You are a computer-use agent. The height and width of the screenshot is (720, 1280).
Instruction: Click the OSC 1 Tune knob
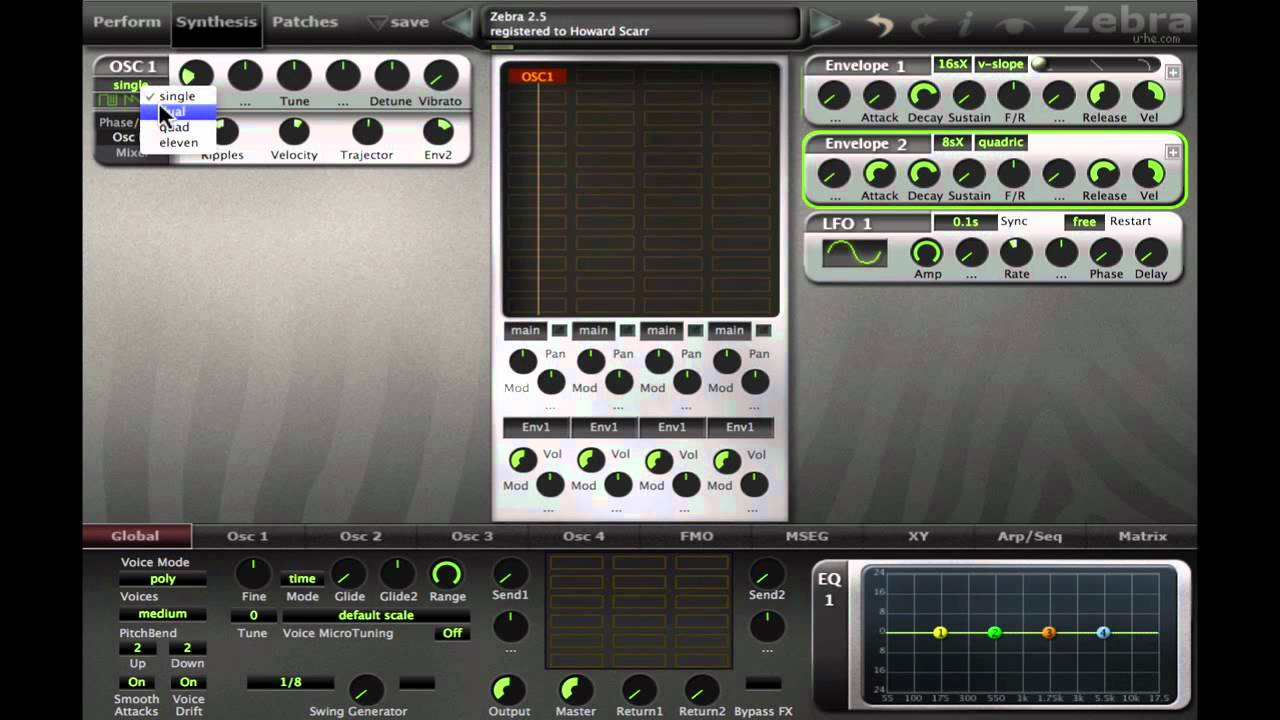point(294,76)
